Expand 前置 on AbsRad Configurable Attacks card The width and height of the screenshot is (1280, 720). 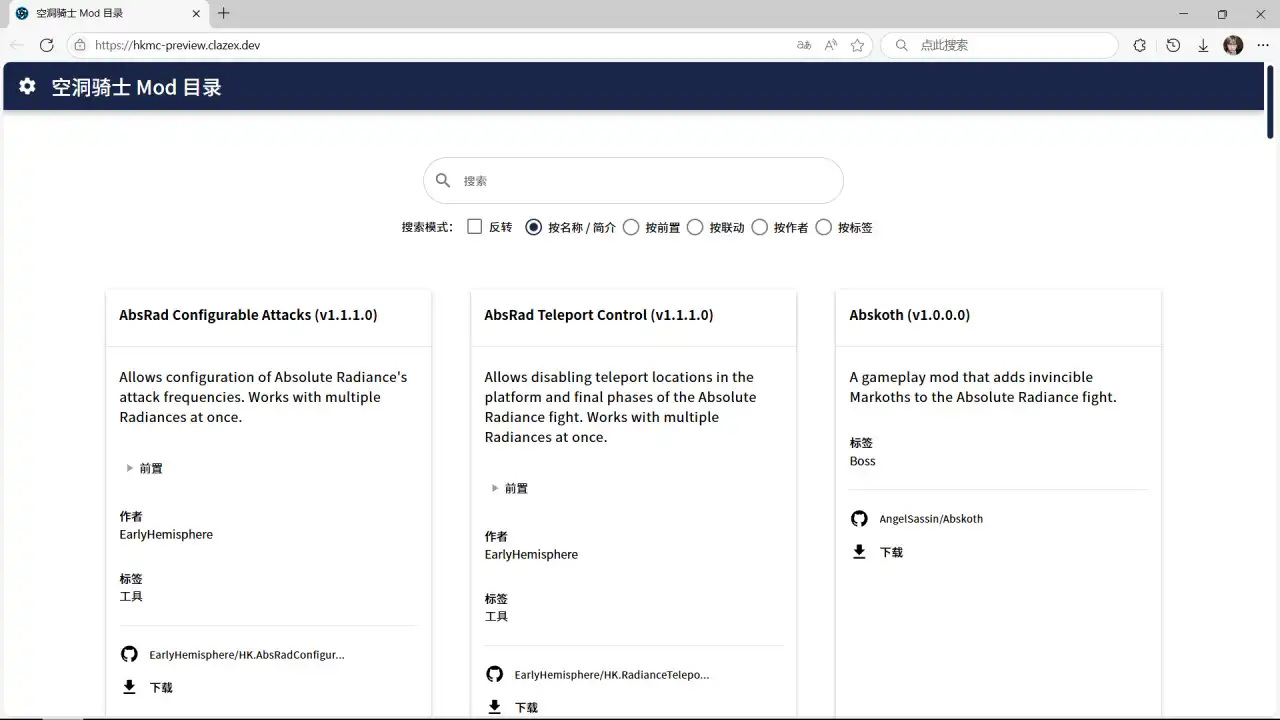pos(144,468)
